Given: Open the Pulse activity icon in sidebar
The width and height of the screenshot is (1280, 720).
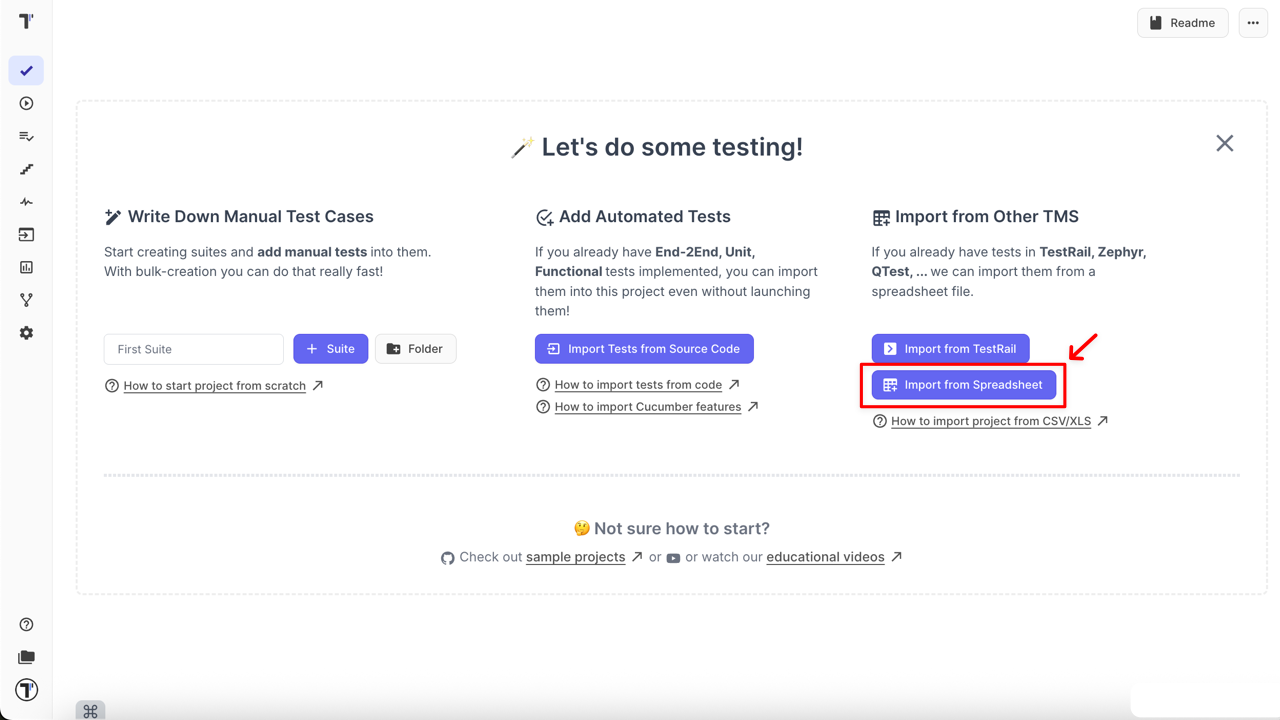Looking at the screenshot, I should (26, 202).
